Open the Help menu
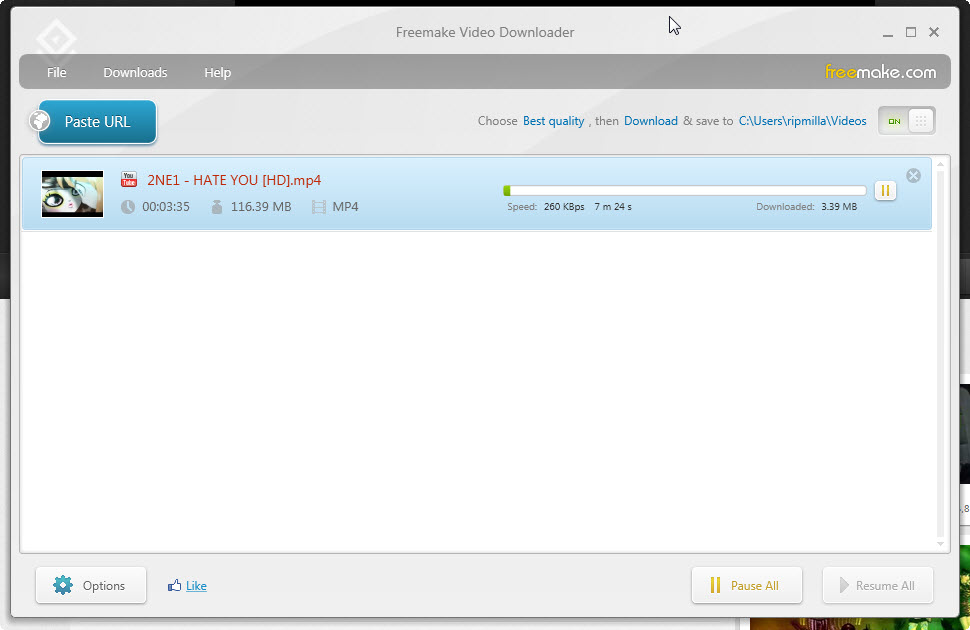970x630 pixels. pos(217,72)
